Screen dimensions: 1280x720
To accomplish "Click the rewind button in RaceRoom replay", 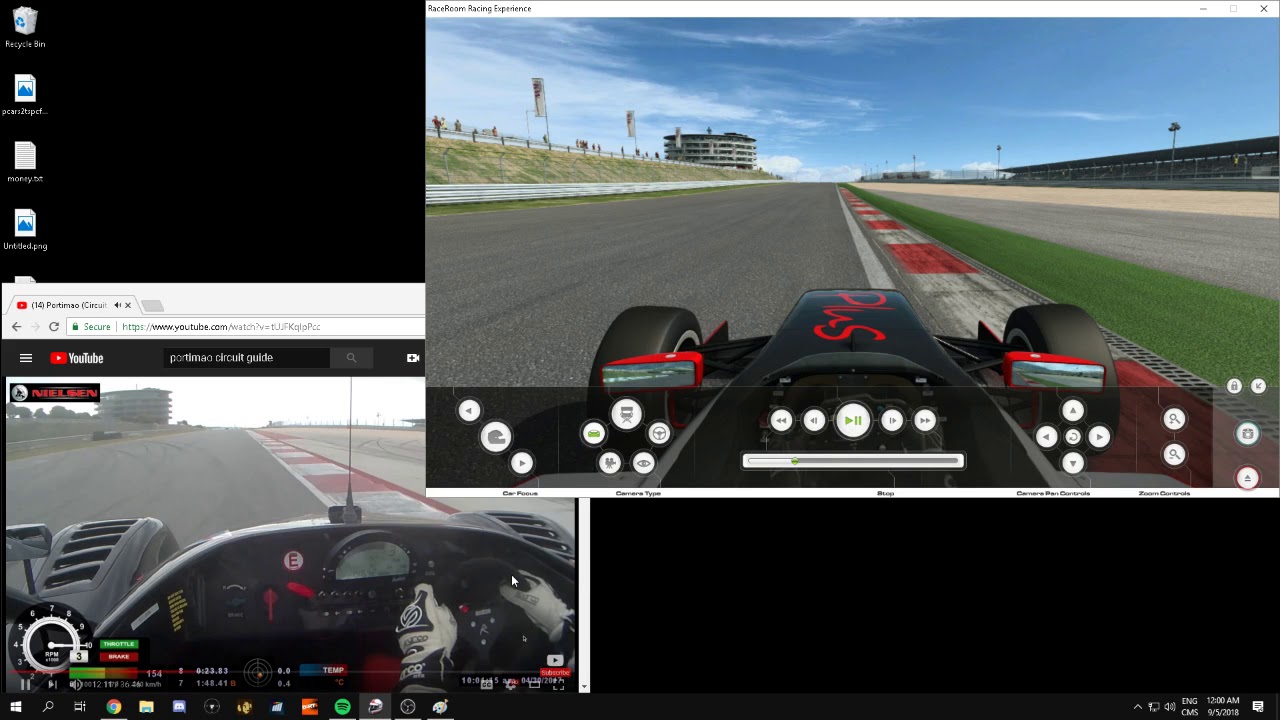I will 781,421.
